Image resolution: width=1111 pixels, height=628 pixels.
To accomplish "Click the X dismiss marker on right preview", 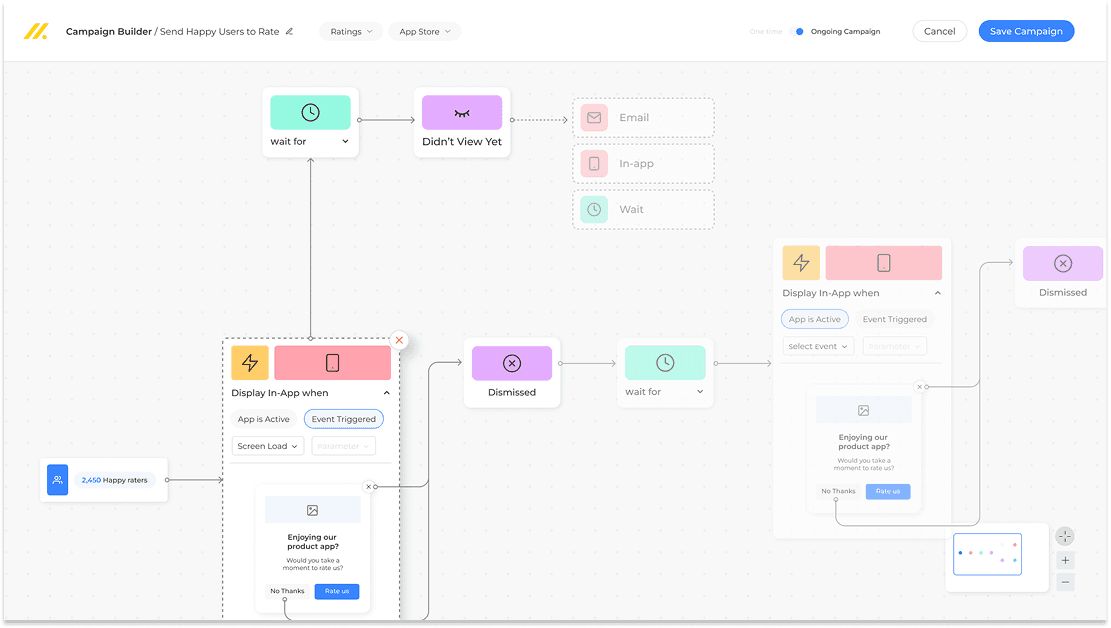I will click(x=920, y=387).
